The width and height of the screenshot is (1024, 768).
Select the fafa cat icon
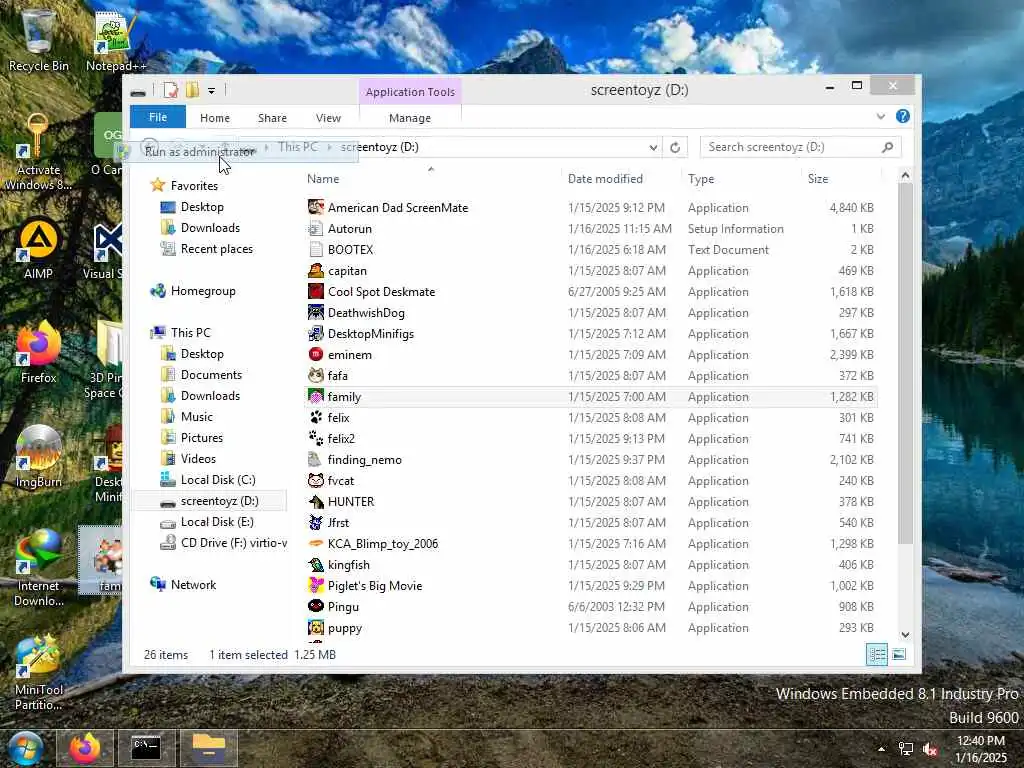[x=315, y=376]
